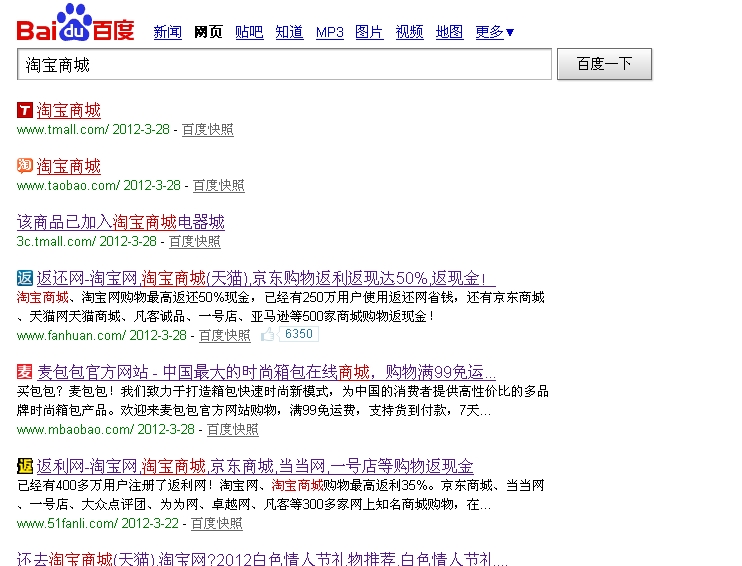The height and width of the screenshot is (566, 742).
Task: Expand the 更多 dropdown menu
Action: 495,32
